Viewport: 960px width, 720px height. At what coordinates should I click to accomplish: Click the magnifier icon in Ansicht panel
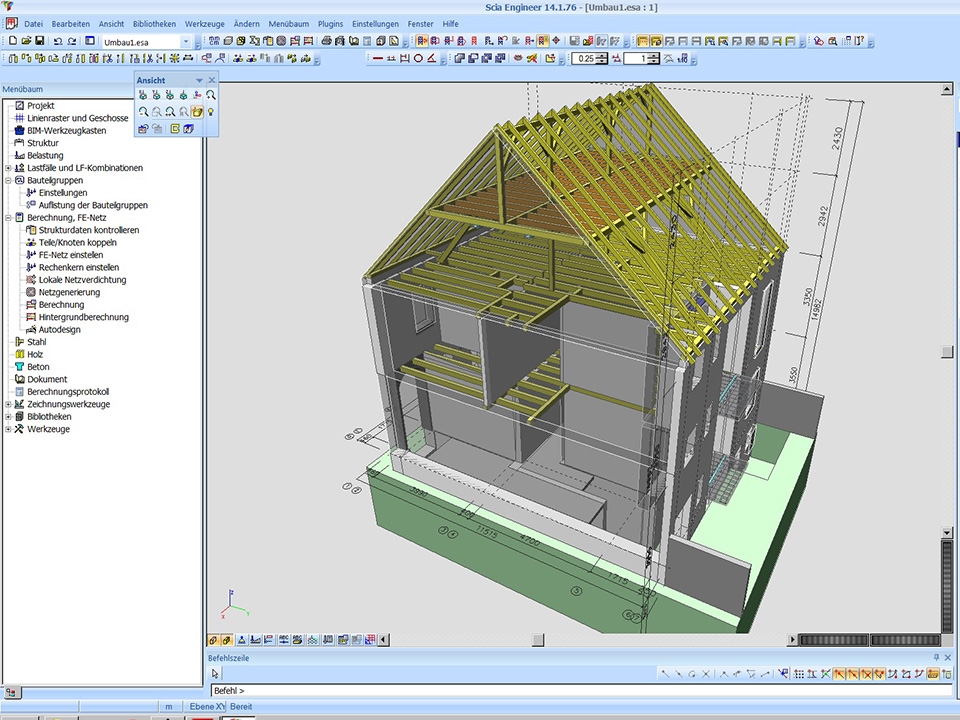pos(212,95)
